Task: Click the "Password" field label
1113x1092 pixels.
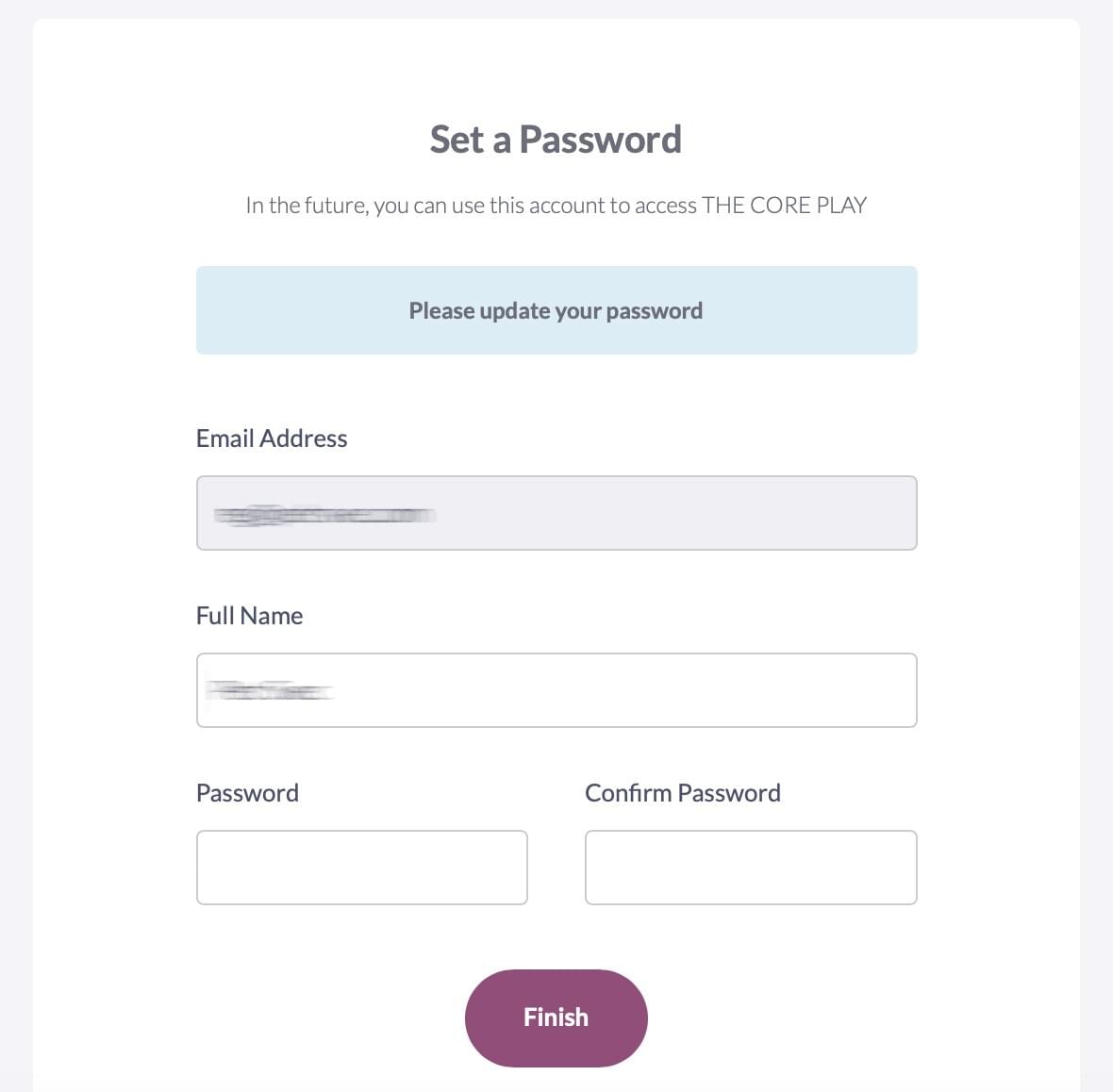Action: tap(247, 793)
